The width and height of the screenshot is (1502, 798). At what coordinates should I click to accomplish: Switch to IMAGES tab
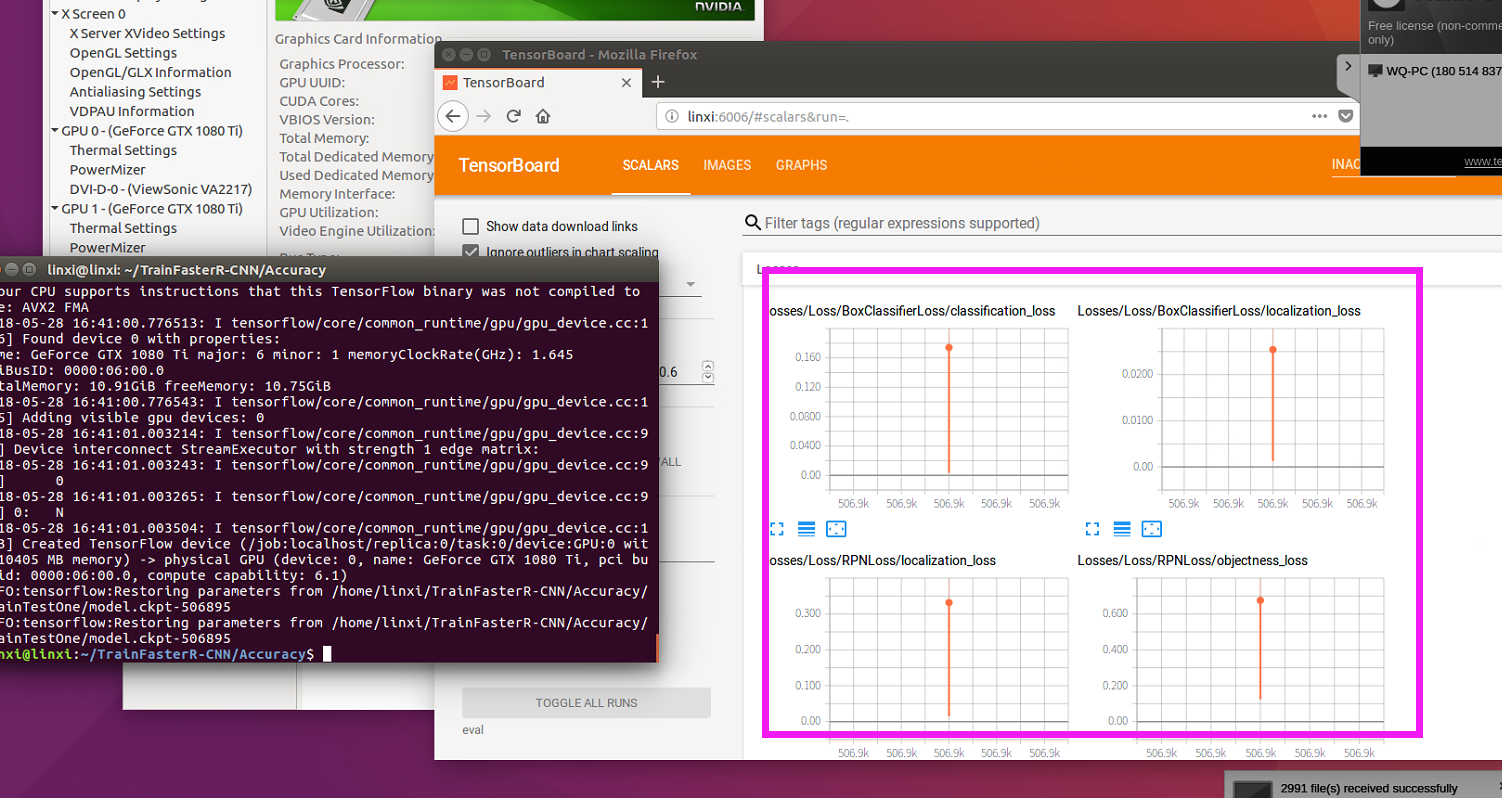[727, 165]
